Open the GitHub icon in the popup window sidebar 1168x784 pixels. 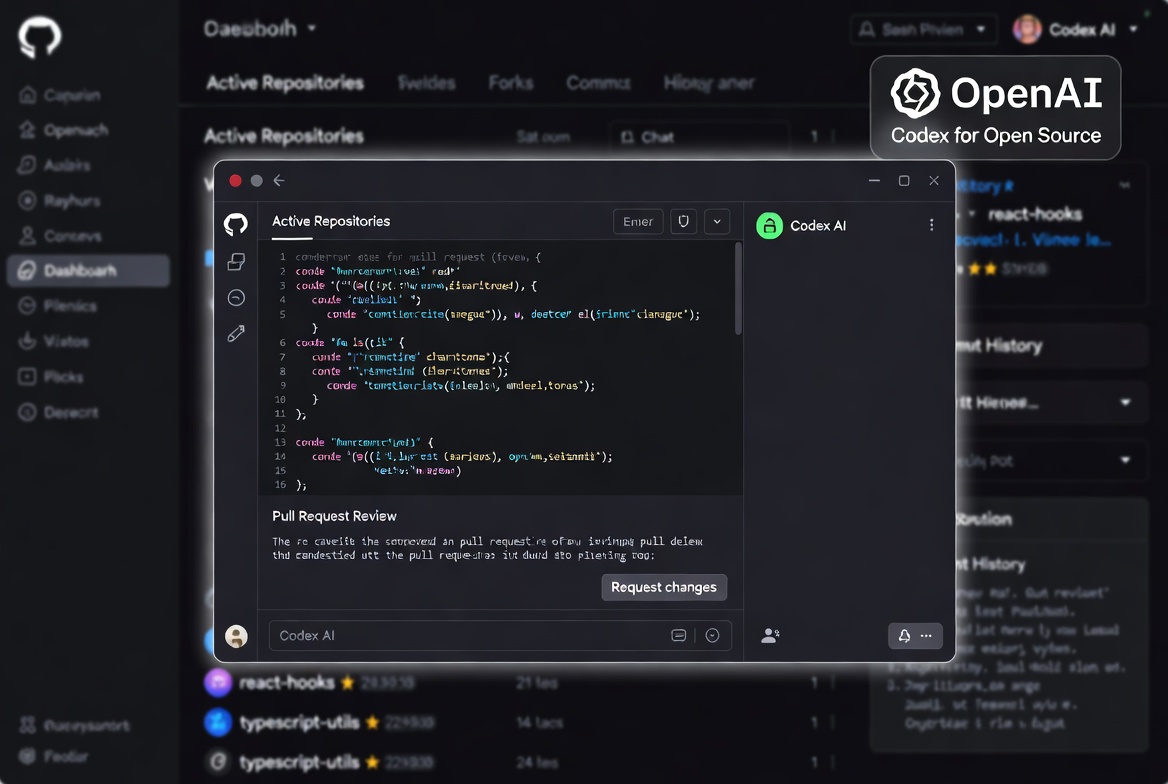tap(236, 224)
